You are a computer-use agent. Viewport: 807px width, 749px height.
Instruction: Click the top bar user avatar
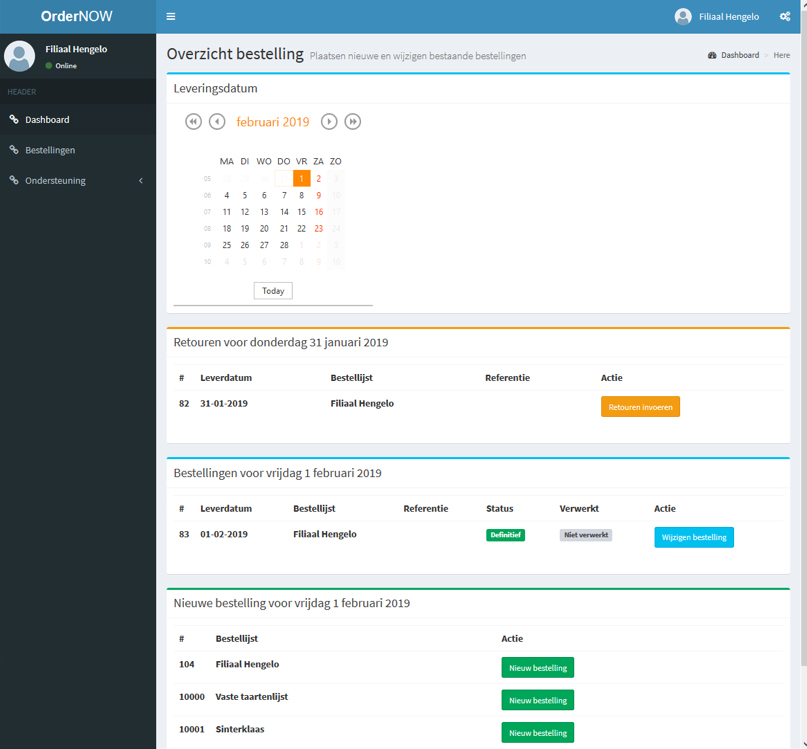click(683, 16)
